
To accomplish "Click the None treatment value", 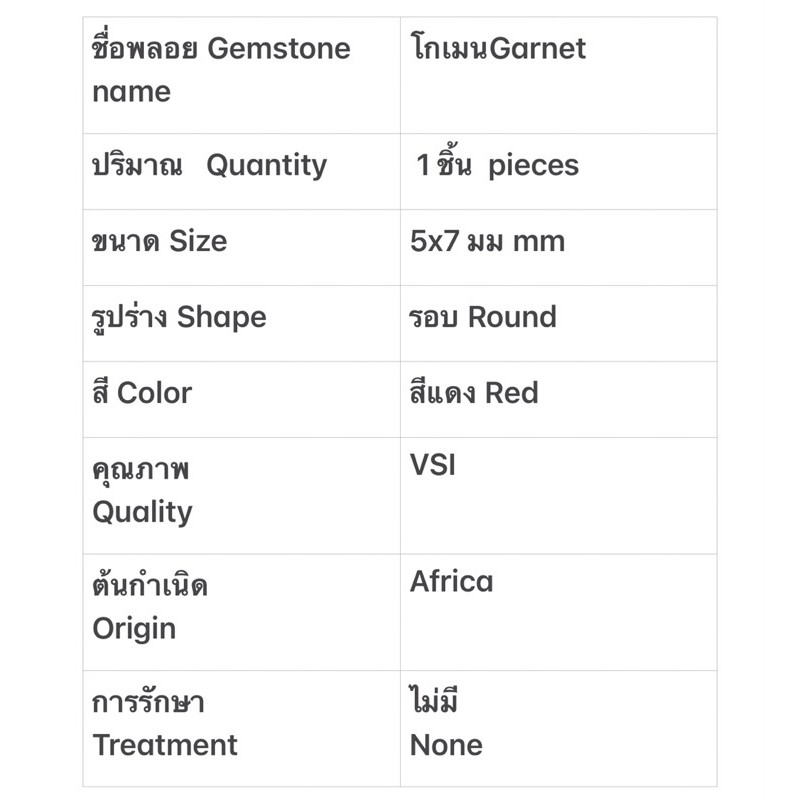I will point(446,745).
